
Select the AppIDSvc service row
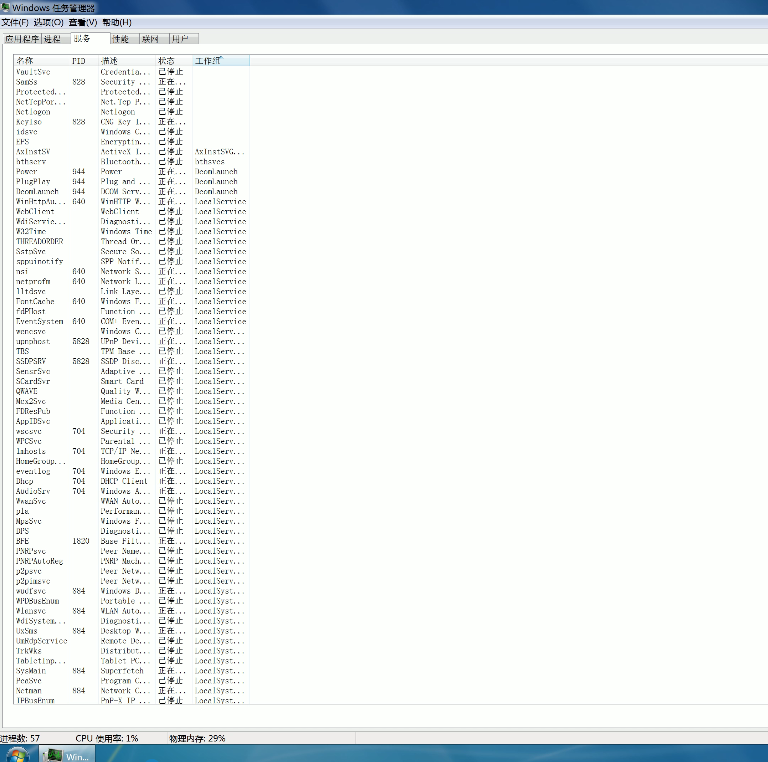click(x=132, y=421)
